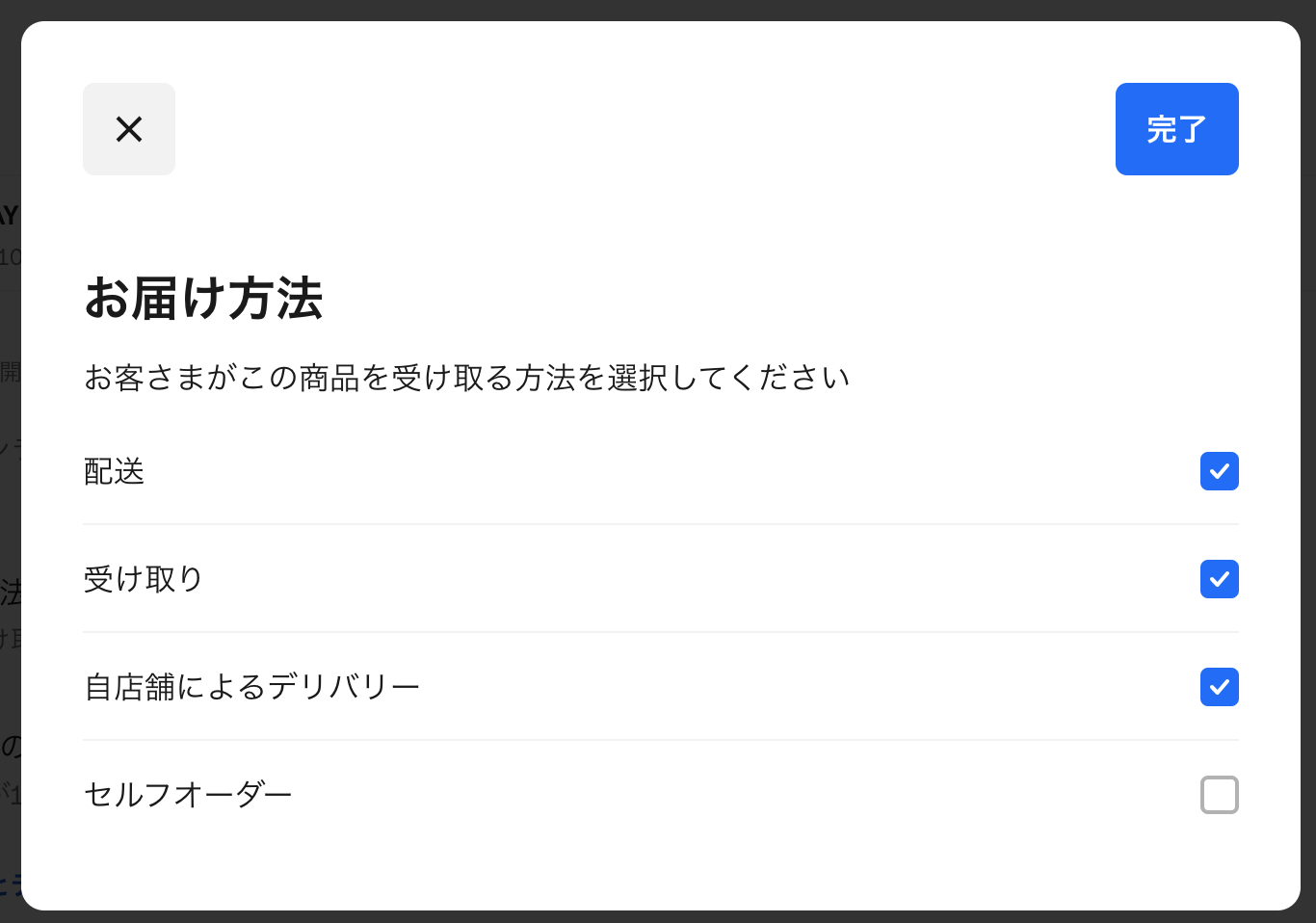
Task: Click the third blue checkmark toggle
Action: (x=1219, y=687)
